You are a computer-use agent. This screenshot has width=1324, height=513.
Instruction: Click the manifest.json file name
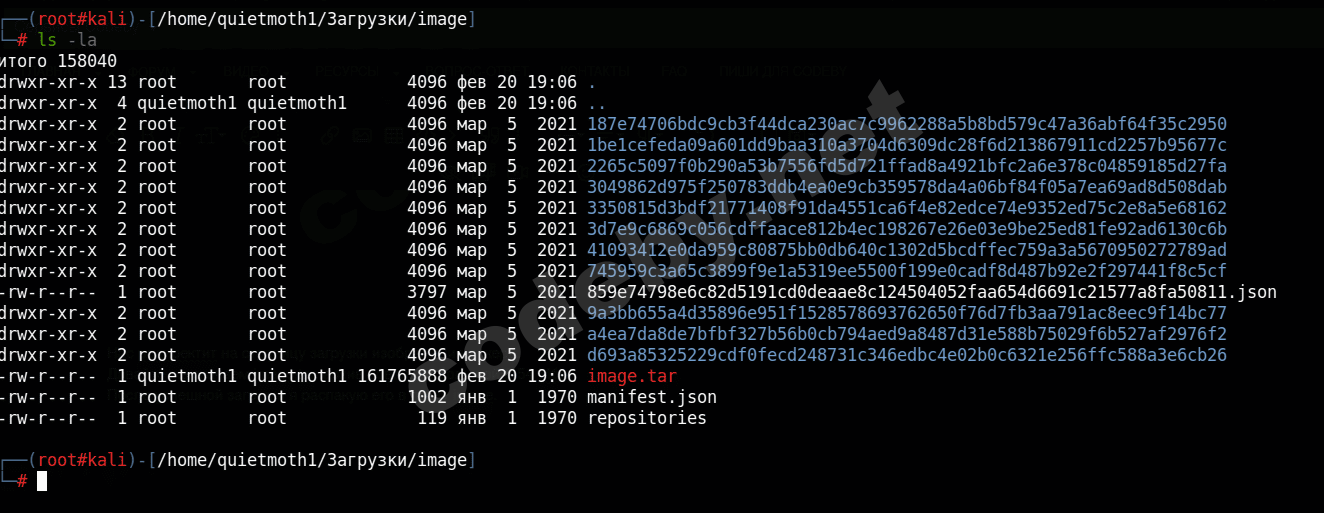651,397
